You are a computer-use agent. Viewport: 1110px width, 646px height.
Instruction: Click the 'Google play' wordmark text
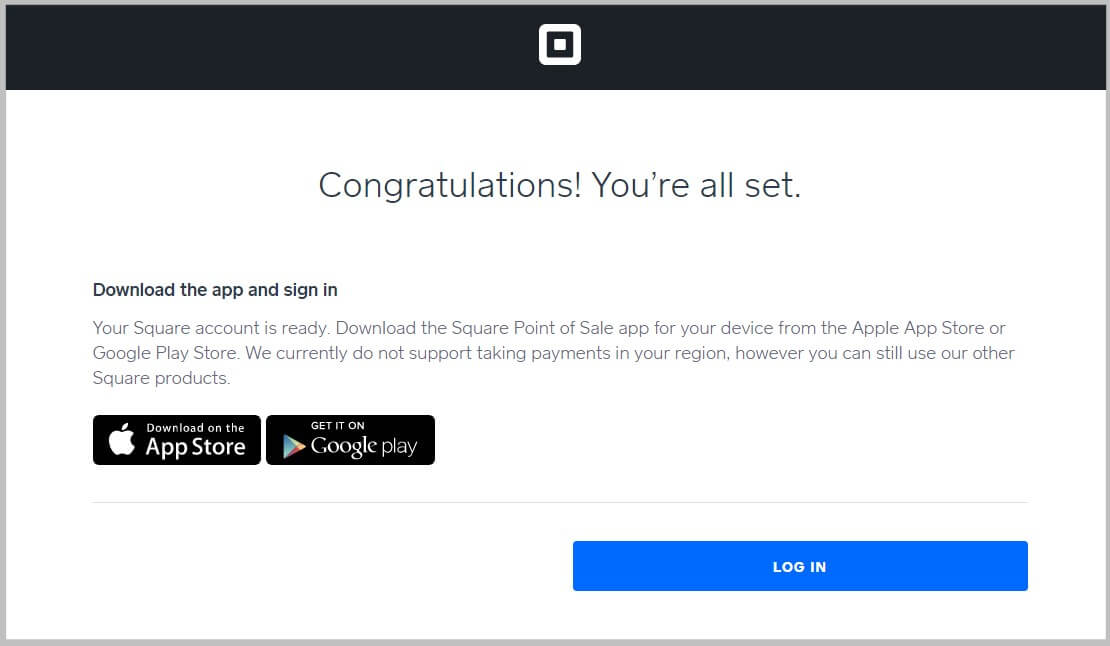point(362,446)
